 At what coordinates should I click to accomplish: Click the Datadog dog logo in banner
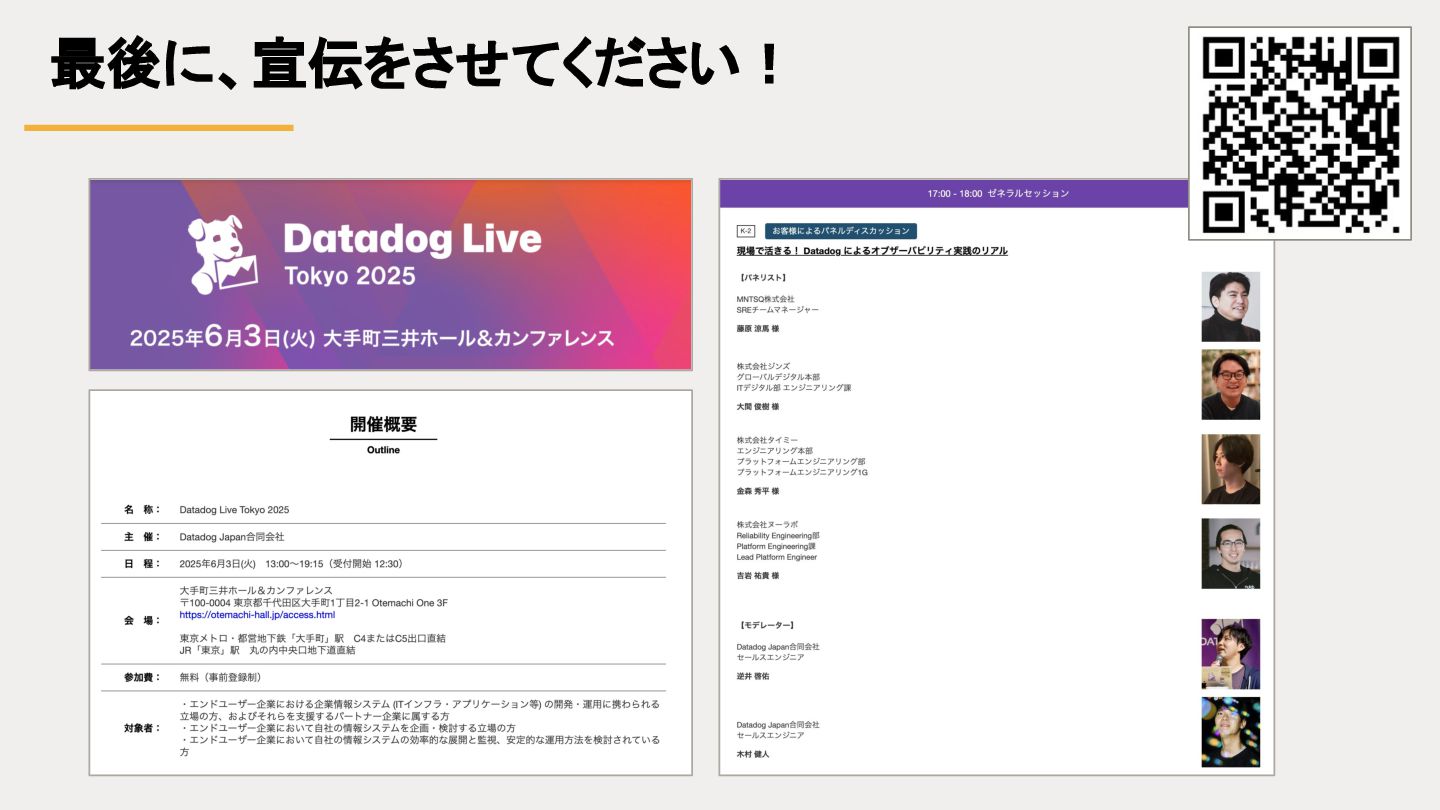225,254
